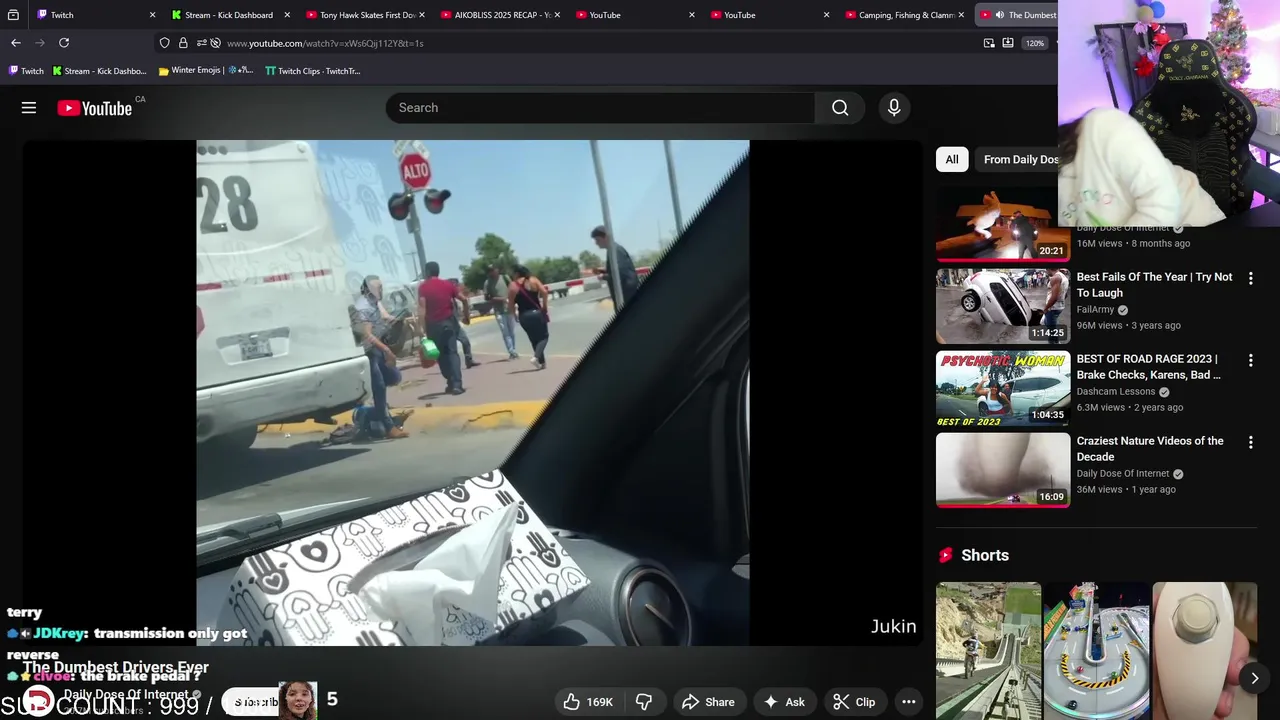
Task: Open options menu for Best Fails video
Action: [x=1250, y=278]
